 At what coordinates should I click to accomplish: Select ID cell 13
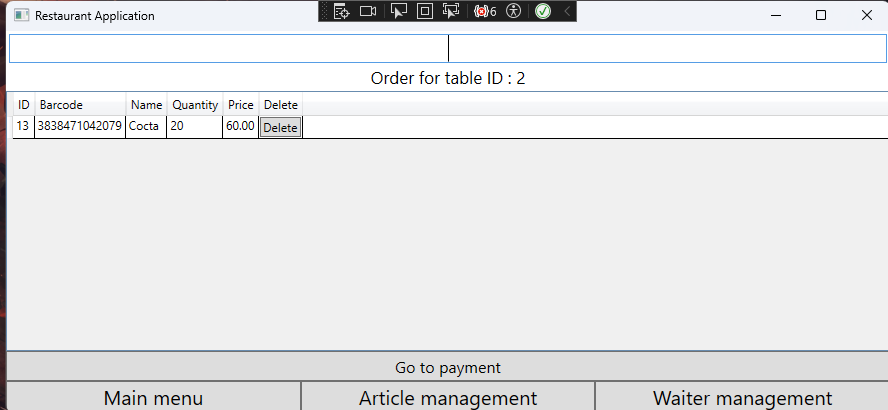tap(23, 126)
